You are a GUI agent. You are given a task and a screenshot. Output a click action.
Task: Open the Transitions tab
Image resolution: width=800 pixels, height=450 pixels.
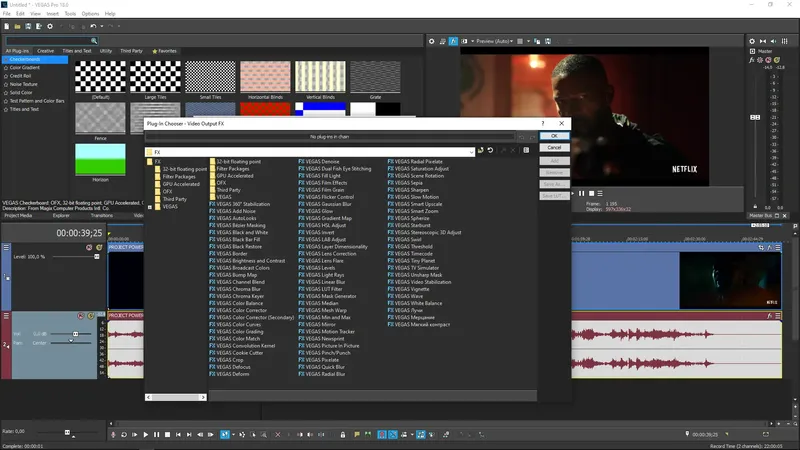[102, 215]
